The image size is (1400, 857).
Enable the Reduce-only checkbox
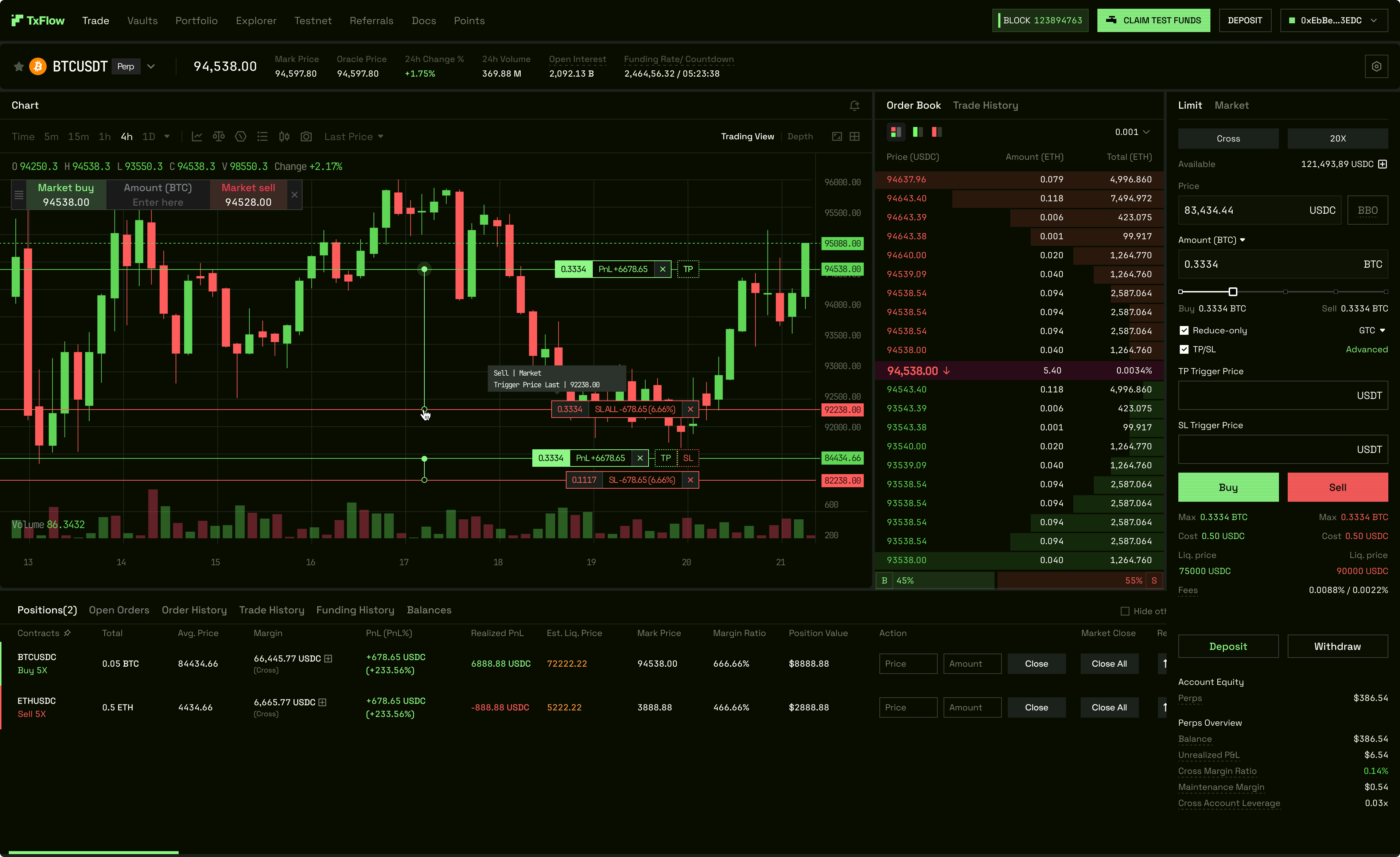[x=1185, y=330]
